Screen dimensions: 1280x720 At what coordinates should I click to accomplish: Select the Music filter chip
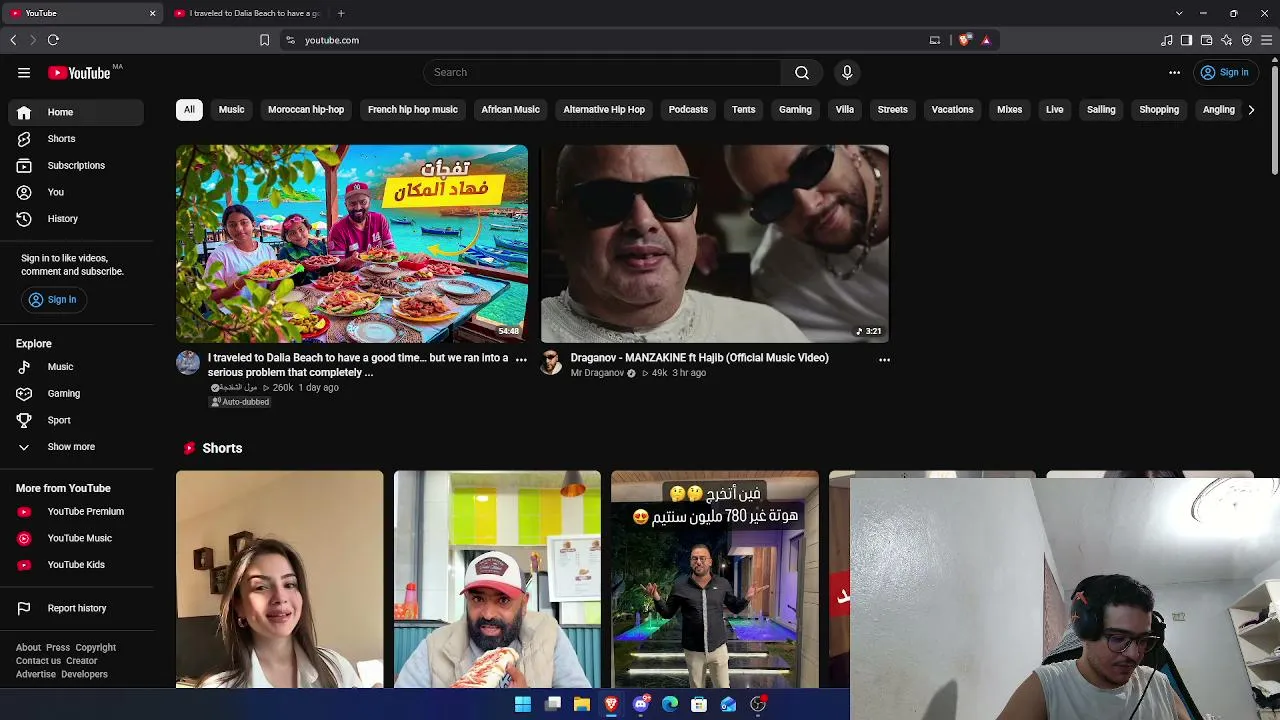(231, 109)
